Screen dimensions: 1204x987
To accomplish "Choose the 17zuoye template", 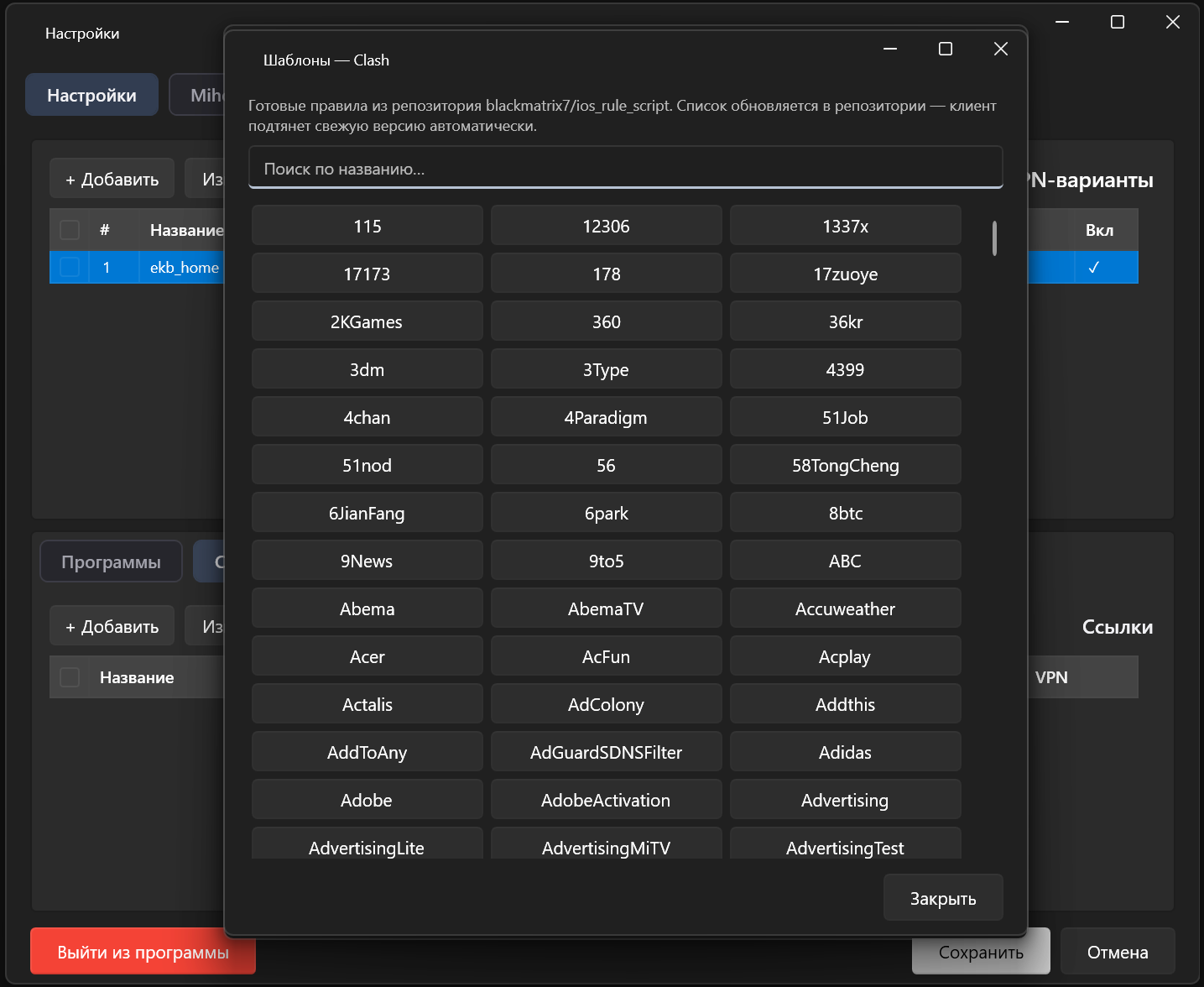I will [846, 274].
